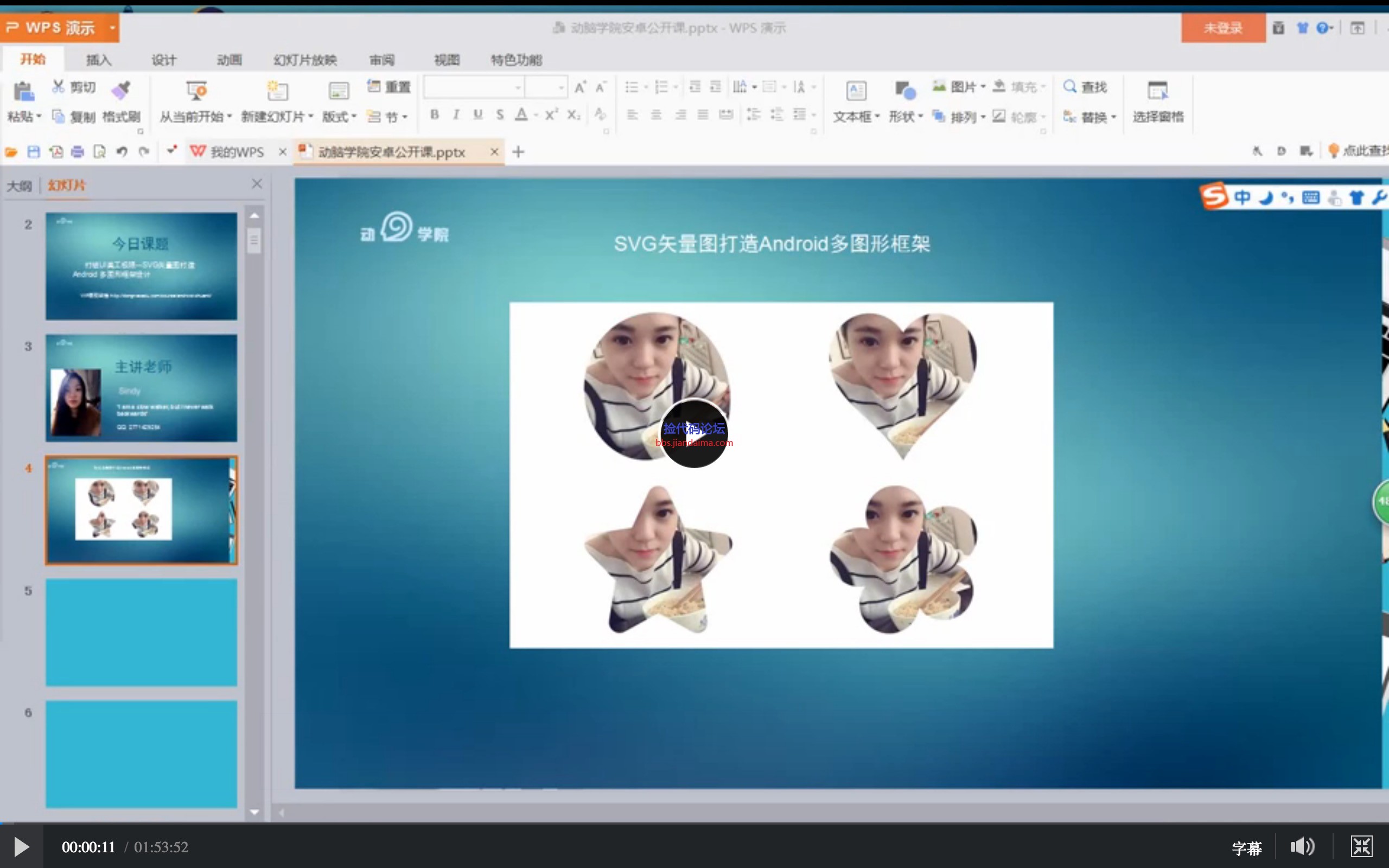The height and width of the screenshot is (868, 1389).
Task: Select slide 2 thumbnail 今日课题
Action: tap(141, 266)
